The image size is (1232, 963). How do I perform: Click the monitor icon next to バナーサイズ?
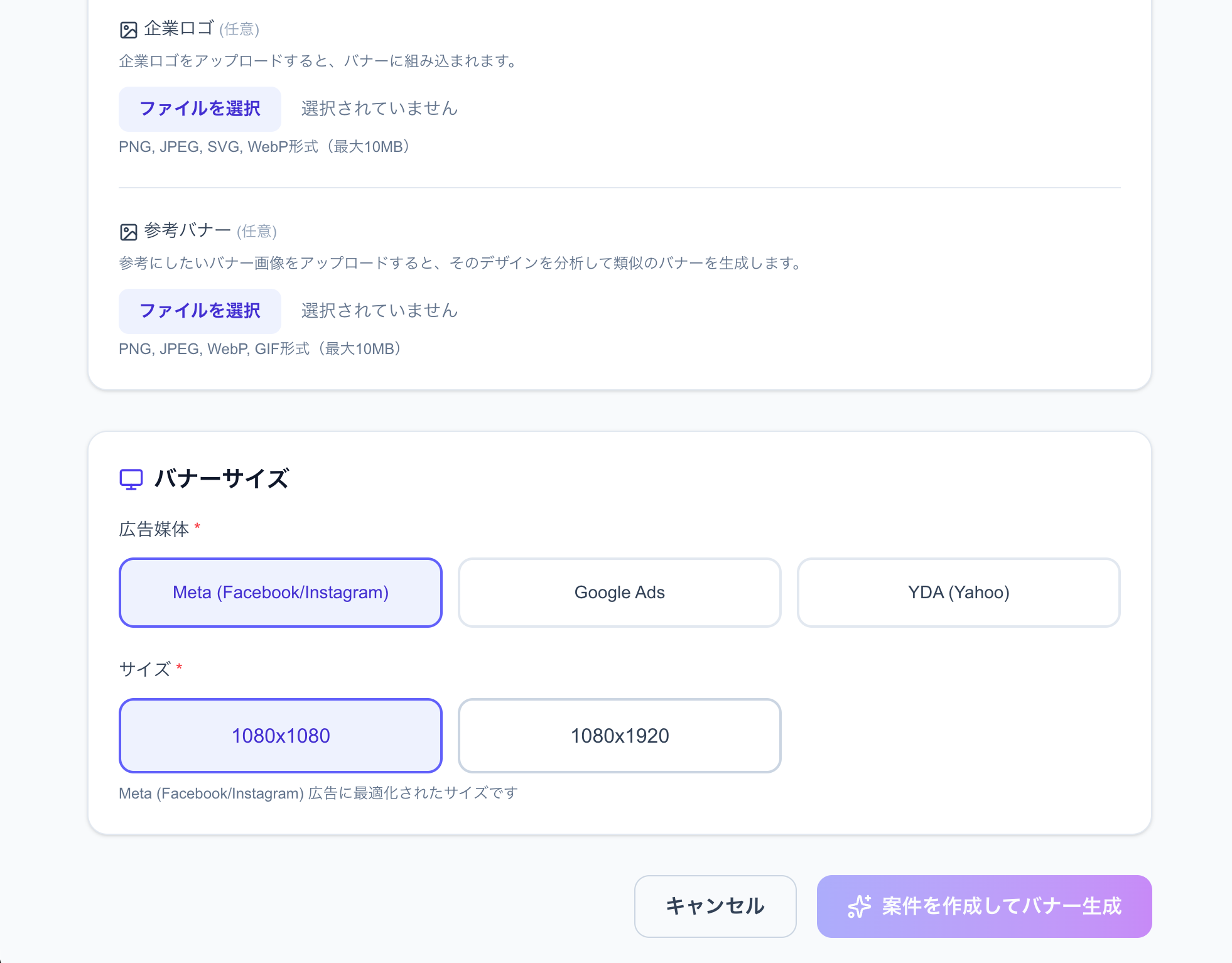(x=131, y=479)
